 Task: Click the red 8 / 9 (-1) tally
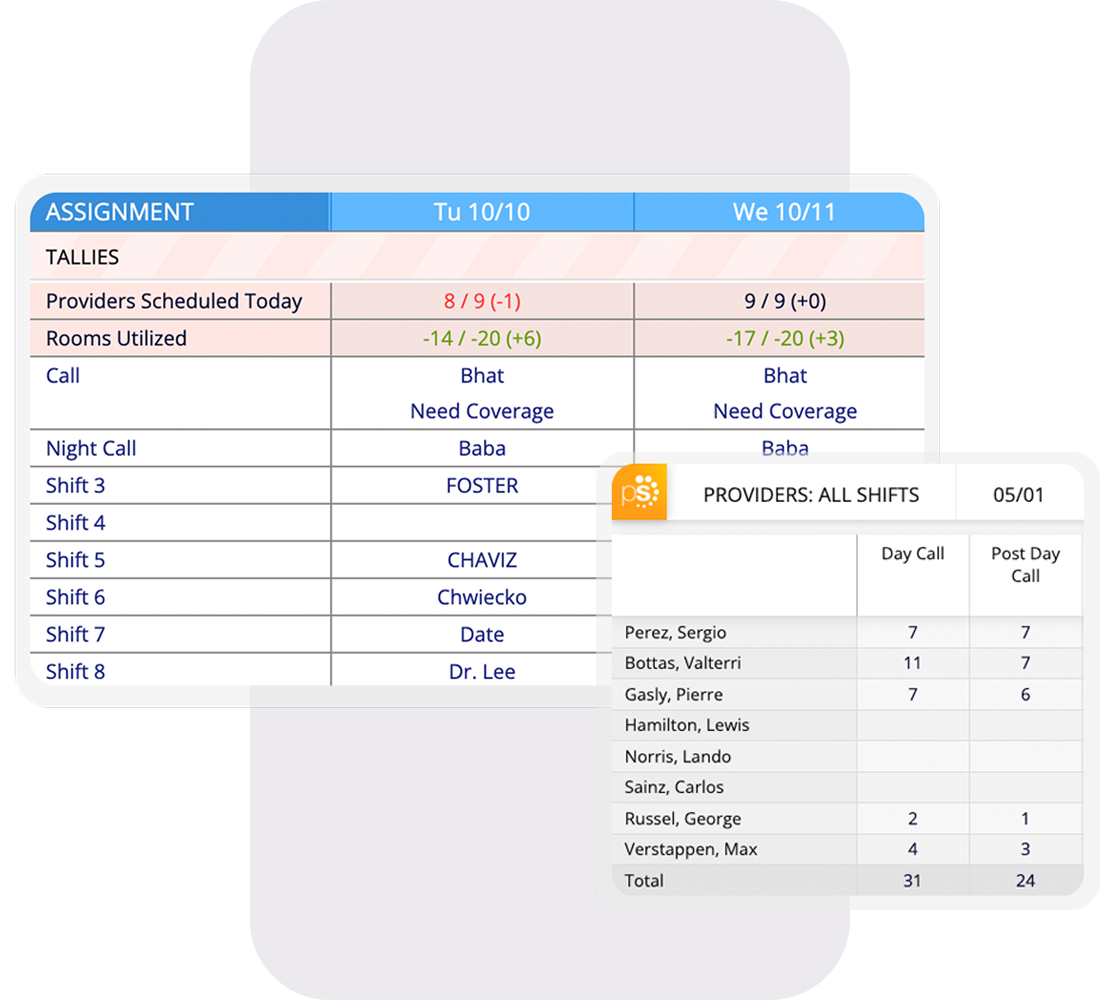(482, 301)
